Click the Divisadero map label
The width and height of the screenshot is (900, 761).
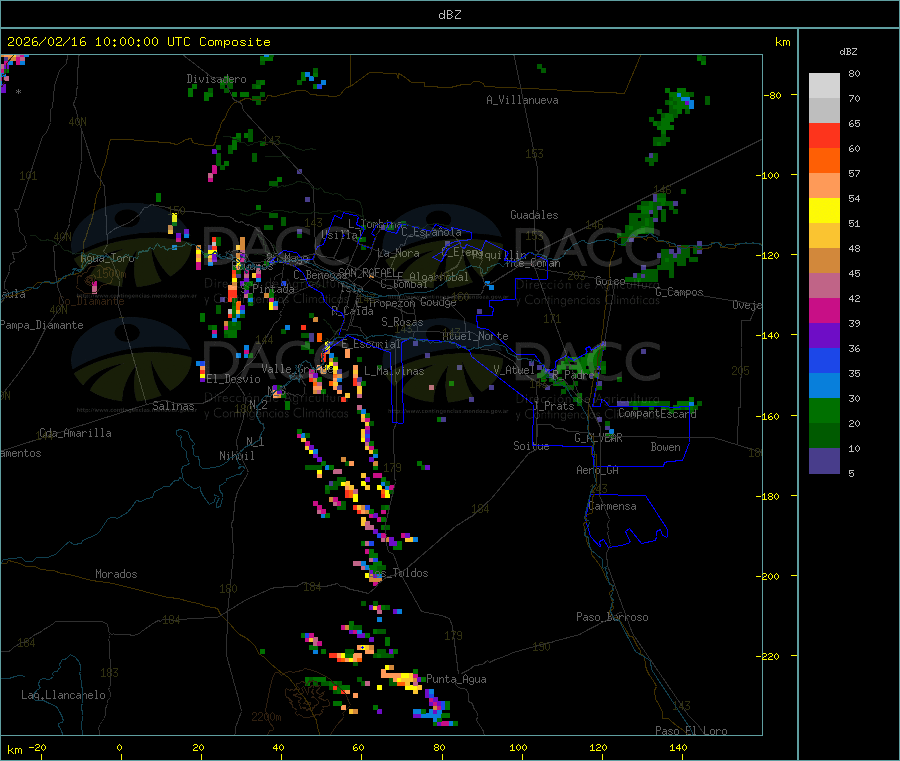click(216, 79)
